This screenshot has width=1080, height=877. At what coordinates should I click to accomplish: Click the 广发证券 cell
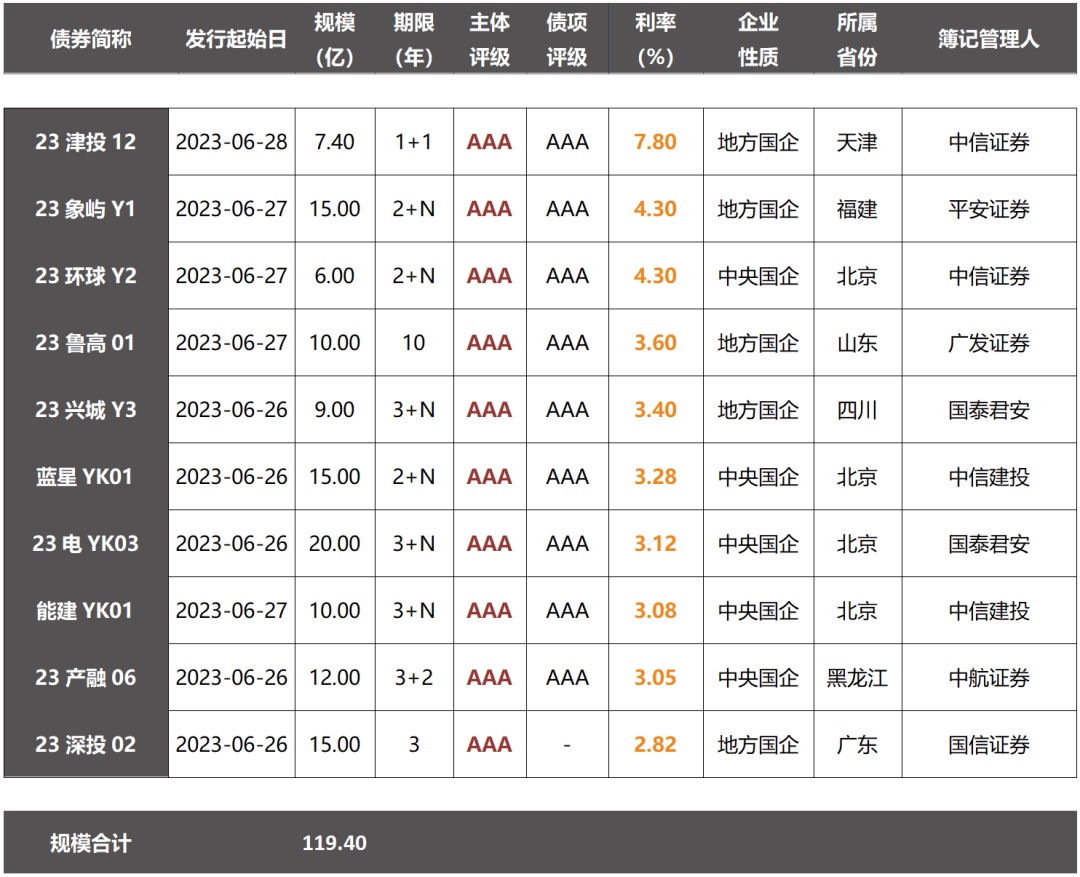pyautogui.click(x=988, y=342)
